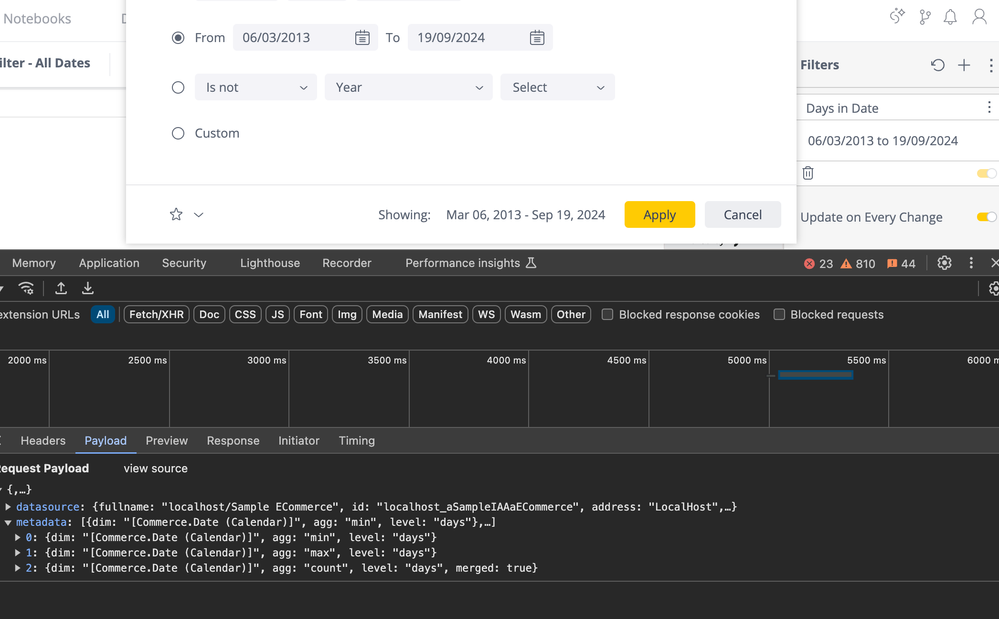The width and height of the screenshot is (999, 619).
Task: Click the notifications bell icon
Action: coord(951,18)
